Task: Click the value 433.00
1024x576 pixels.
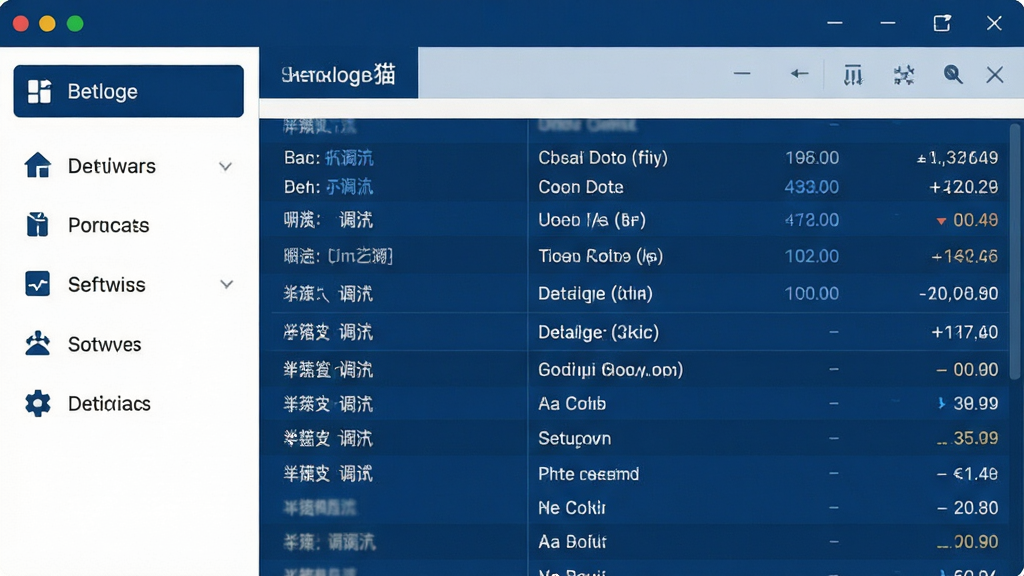Action: (812, 187)
